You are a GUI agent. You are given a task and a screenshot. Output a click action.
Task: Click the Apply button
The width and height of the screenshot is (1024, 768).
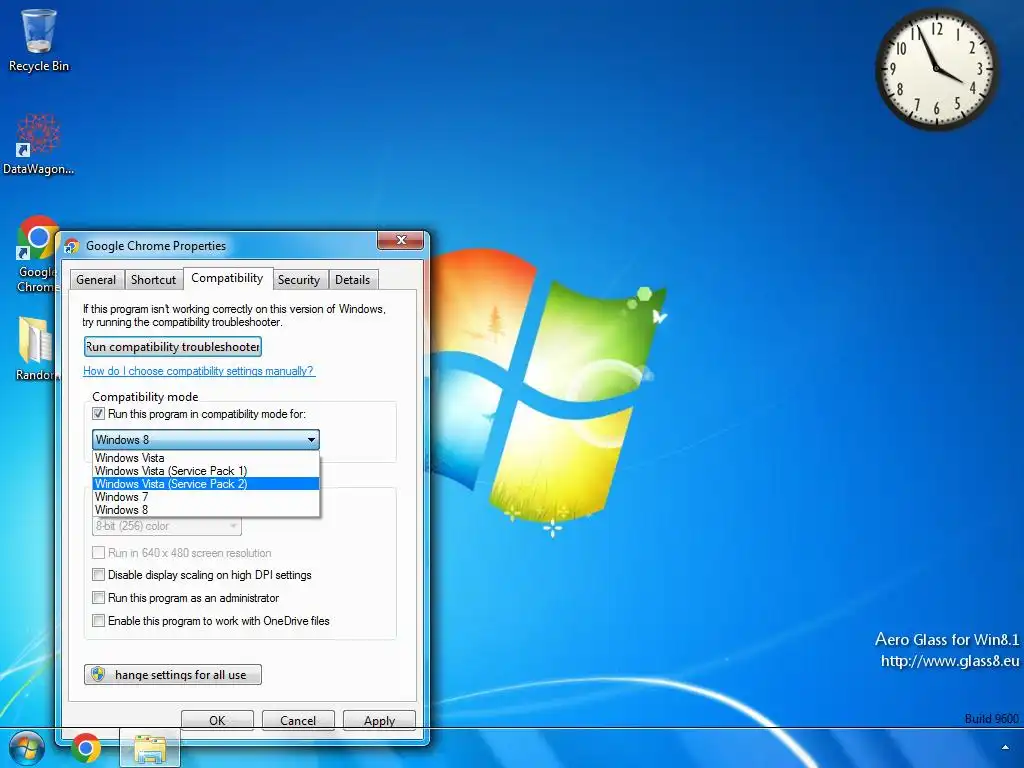[x=379, y=720]
